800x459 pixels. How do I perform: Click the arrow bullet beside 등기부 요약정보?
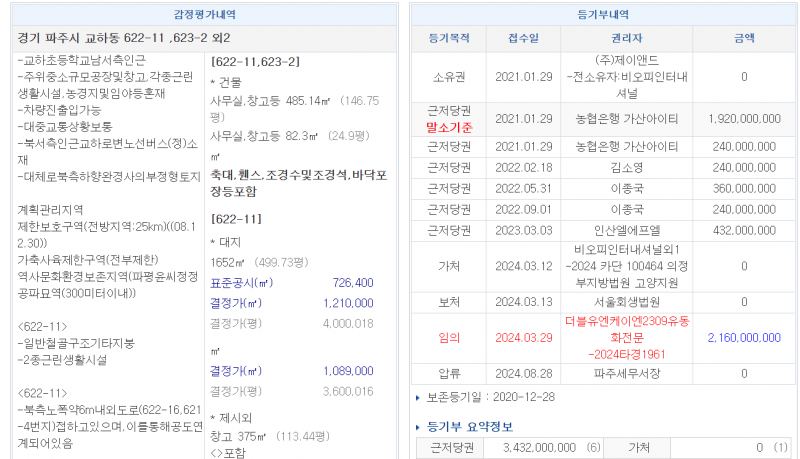coord(418,427)
